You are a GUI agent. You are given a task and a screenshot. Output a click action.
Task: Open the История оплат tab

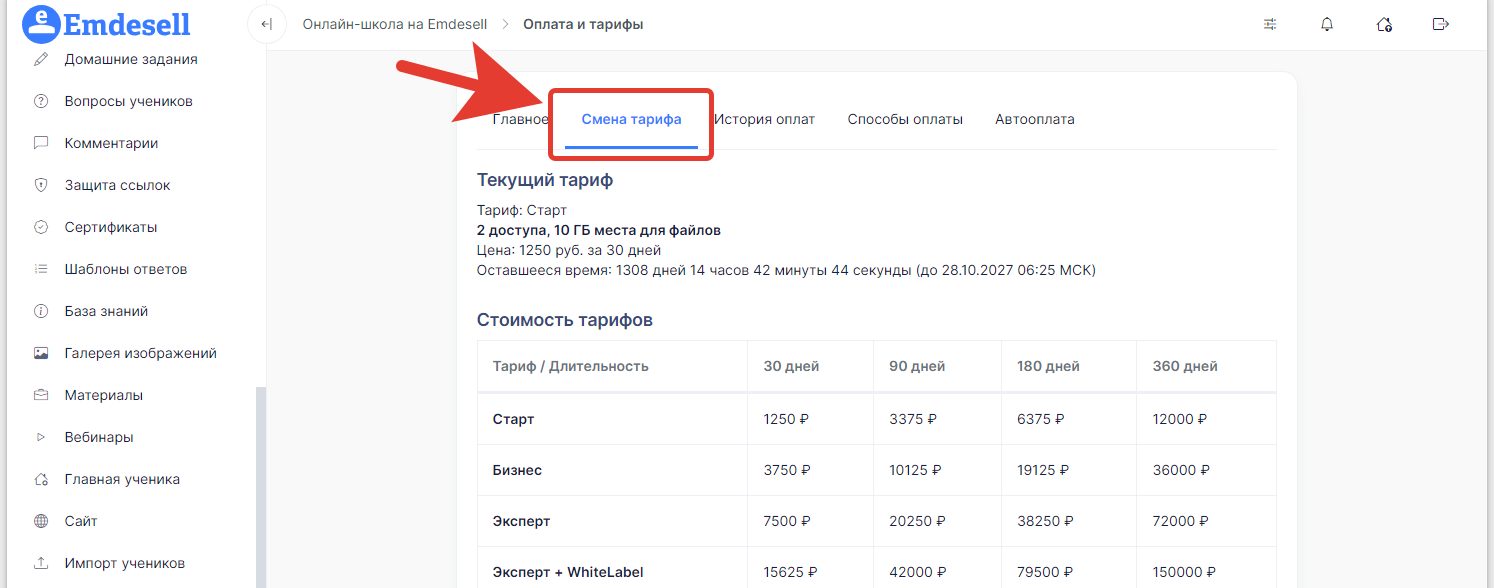pos(764,120)
